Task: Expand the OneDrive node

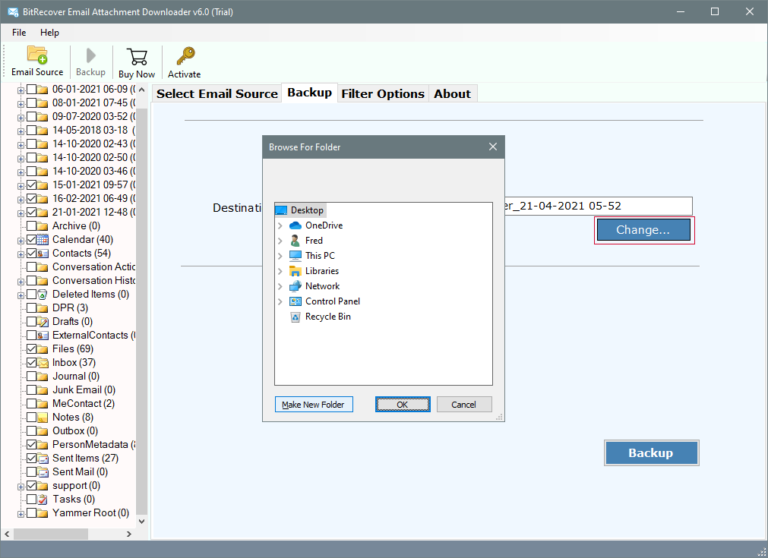Action: click(x=280, y=225)
